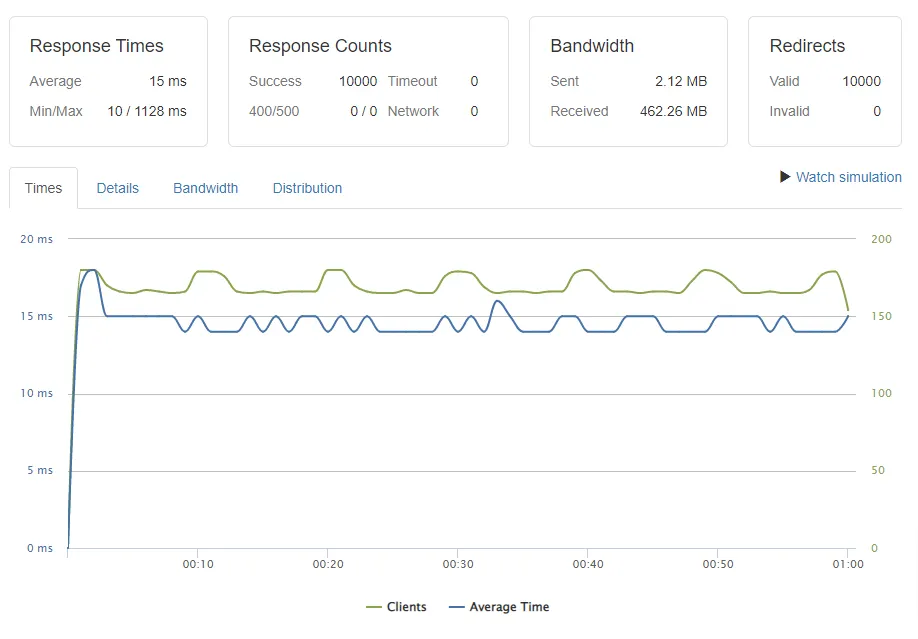Viewport: 918px width, 639px height.
Task: Click the 00:30 time axis marker
Action: tap(457, 564)
